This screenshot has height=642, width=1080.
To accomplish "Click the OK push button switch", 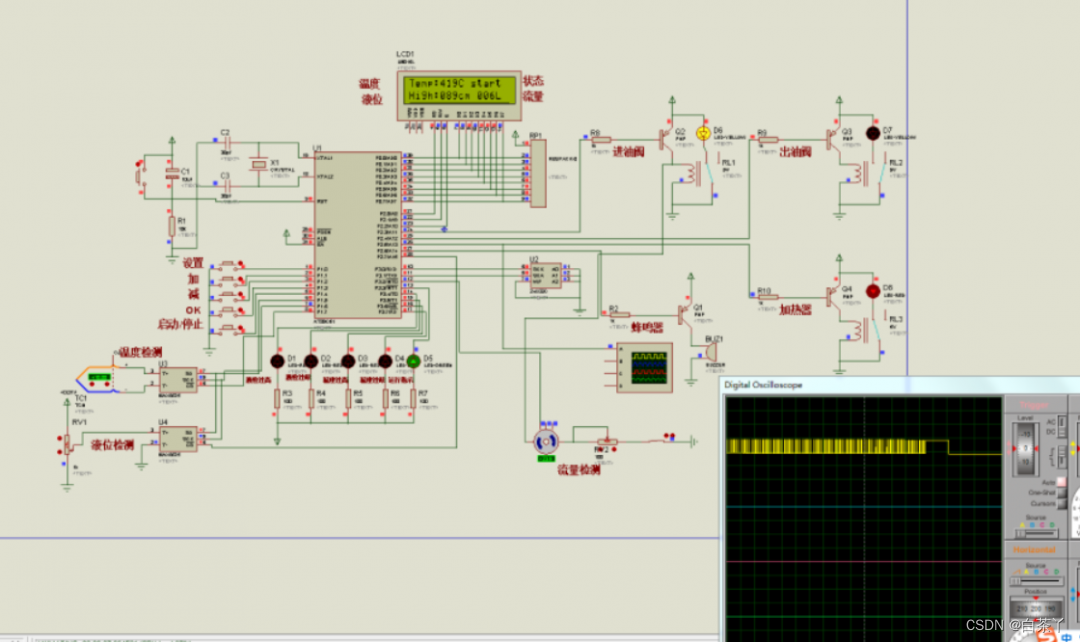I will (229, 311).
